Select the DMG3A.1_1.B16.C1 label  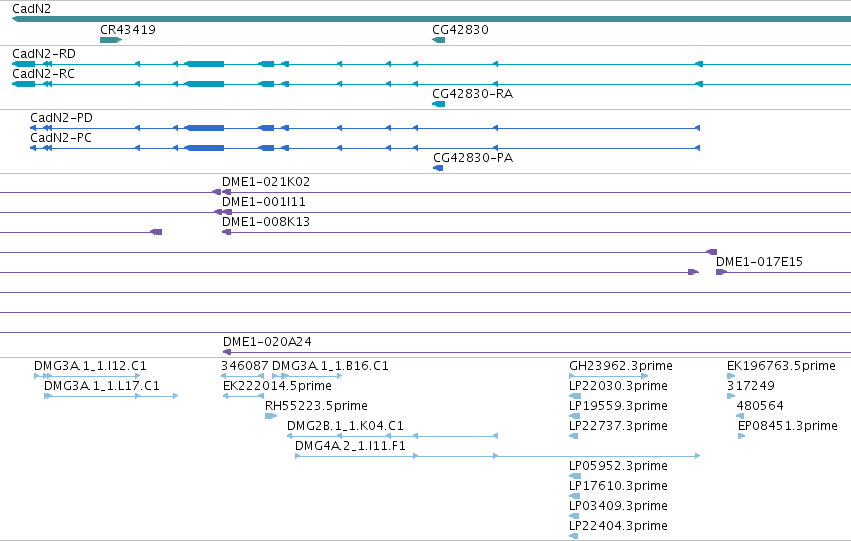click(330, 365)
